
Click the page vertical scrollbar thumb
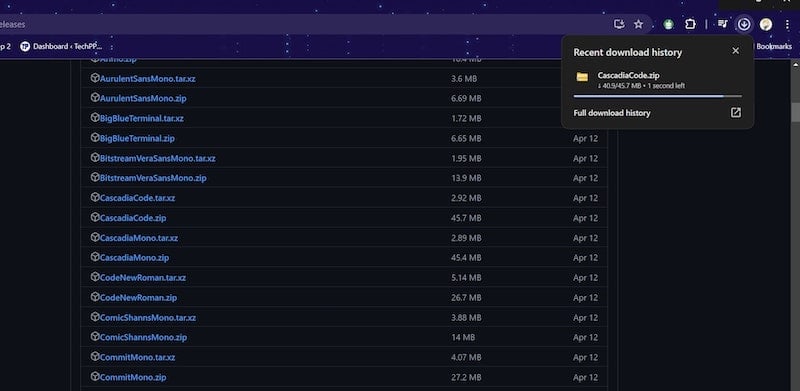click(x=795, y=112)
